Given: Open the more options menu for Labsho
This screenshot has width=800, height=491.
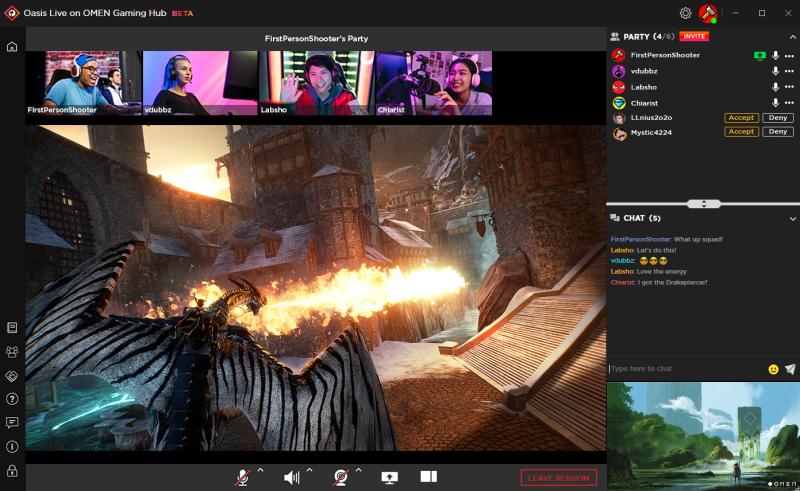Looking at the screenshot, I should click(789, 87).
